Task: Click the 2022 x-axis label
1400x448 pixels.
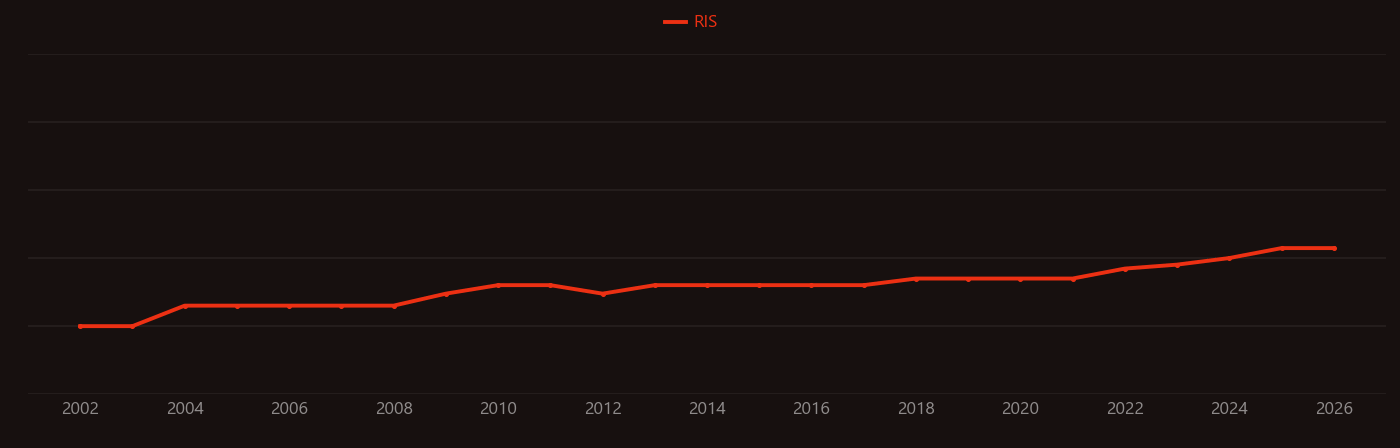Action: click(x=1125, y=409)
